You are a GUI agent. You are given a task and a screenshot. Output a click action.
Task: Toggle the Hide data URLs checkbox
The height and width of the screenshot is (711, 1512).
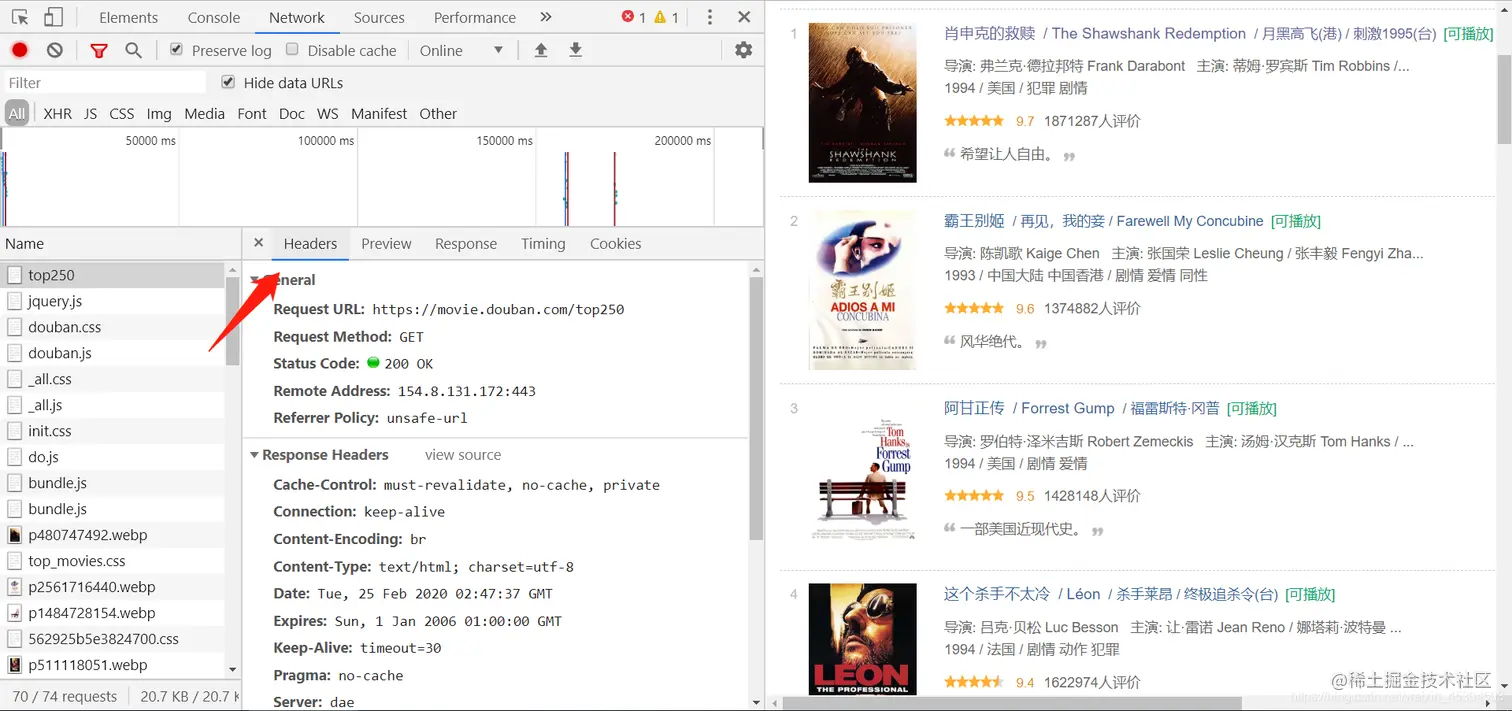pos(228,82)
